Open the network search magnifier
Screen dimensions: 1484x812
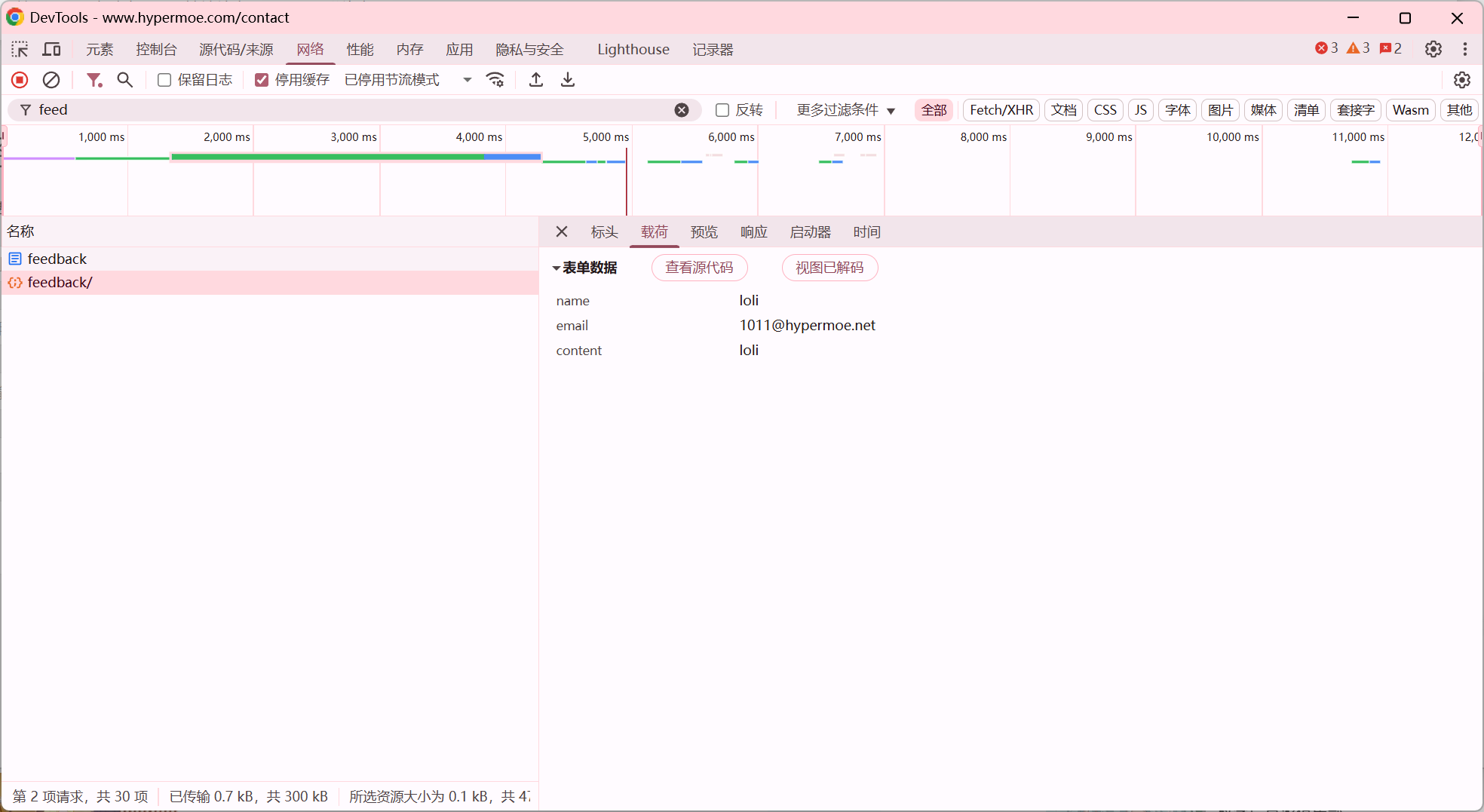(x=125, y=80)
